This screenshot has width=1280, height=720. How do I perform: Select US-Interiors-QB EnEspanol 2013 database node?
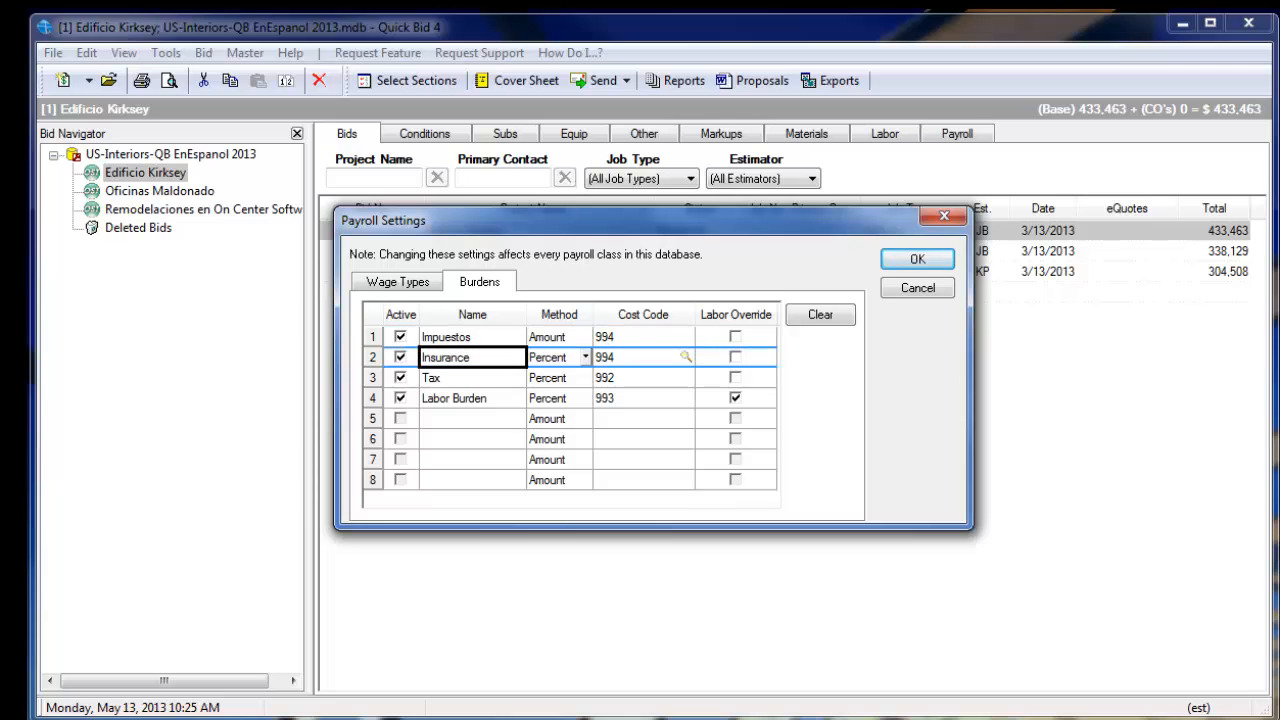(x=170, y=154)
